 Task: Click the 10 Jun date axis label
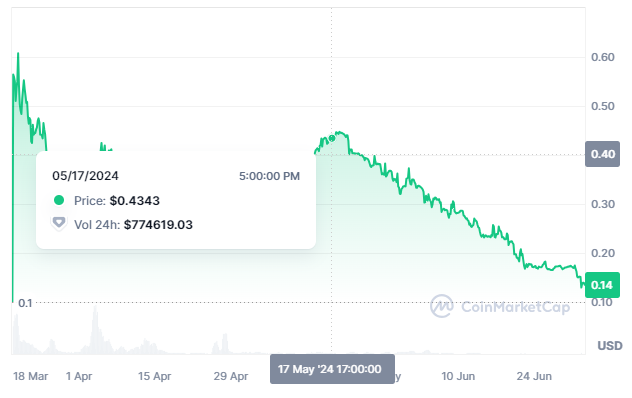tap(458, 376)
